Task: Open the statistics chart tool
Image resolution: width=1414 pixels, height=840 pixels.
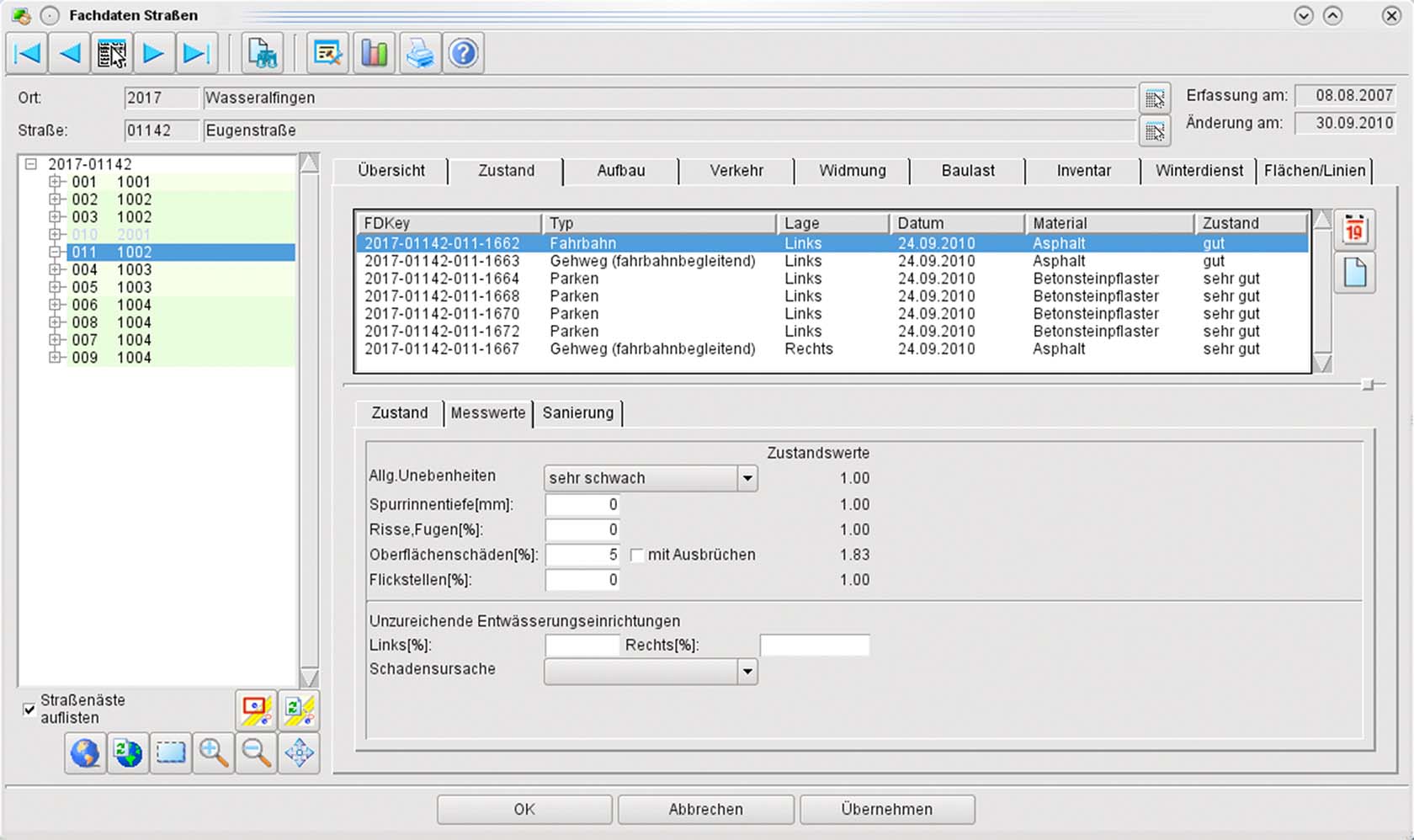Action: [x=374, y=52]
